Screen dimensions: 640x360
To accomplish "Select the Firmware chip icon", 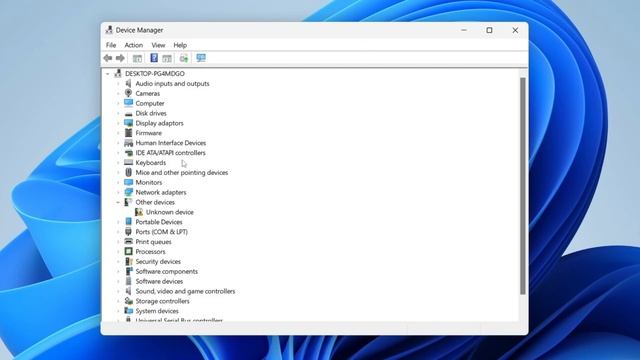I will (128, 133).
